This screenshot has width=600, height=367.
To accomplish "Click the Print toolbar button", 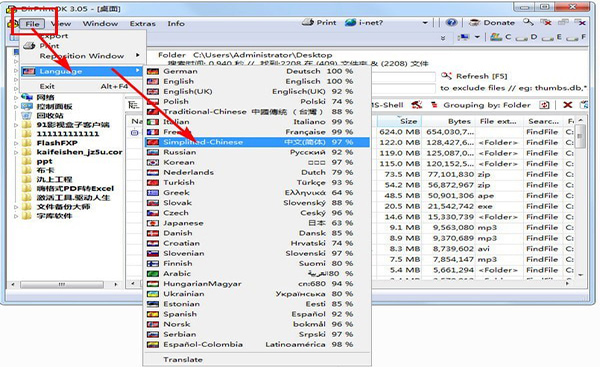I will click(x=319, y=23).
